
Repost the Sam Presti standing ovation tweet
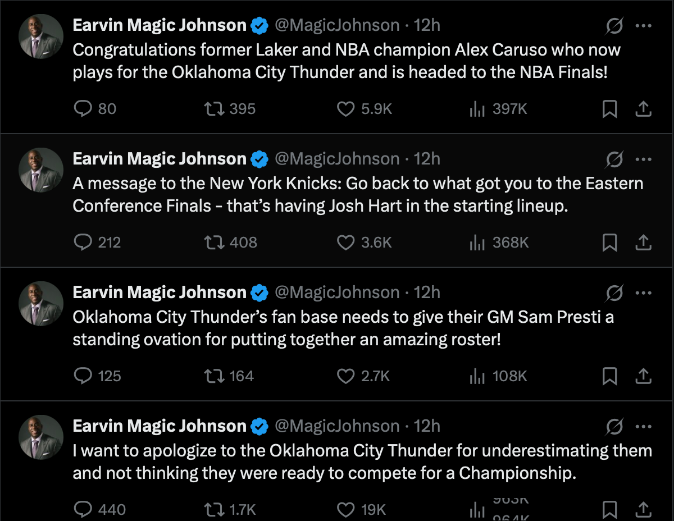click(x=214, y=376)
